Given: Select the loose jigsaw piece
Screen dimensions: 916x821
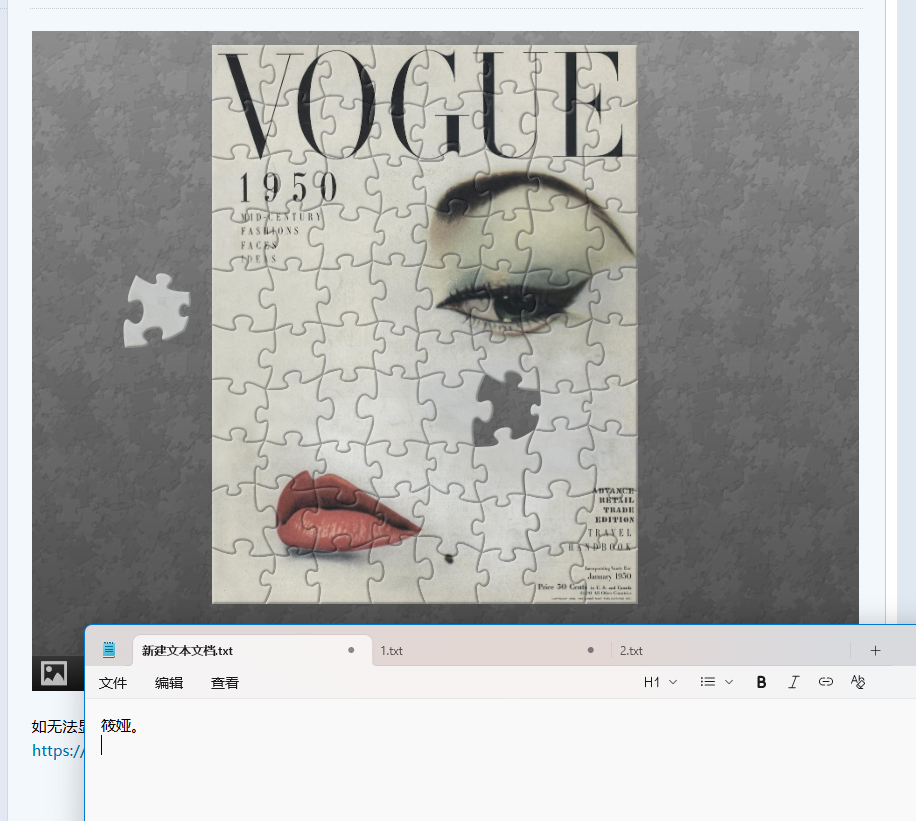Looking at the screenshot, I should (157, 310).
